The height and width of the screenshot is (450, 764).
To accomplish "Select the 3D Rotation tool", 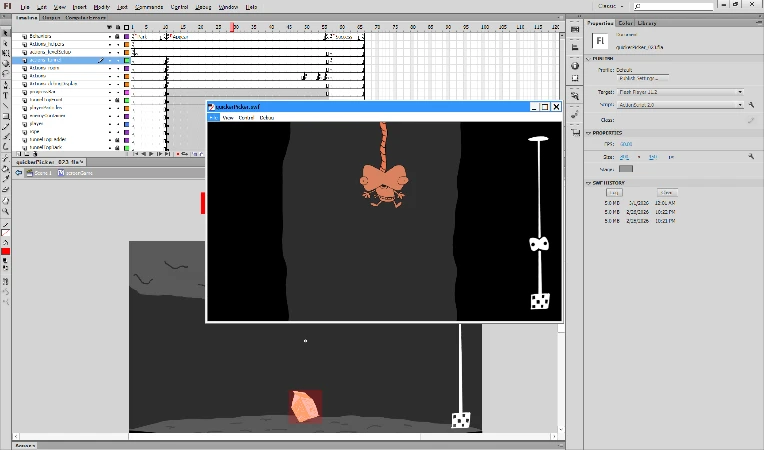I will [5, 63].
